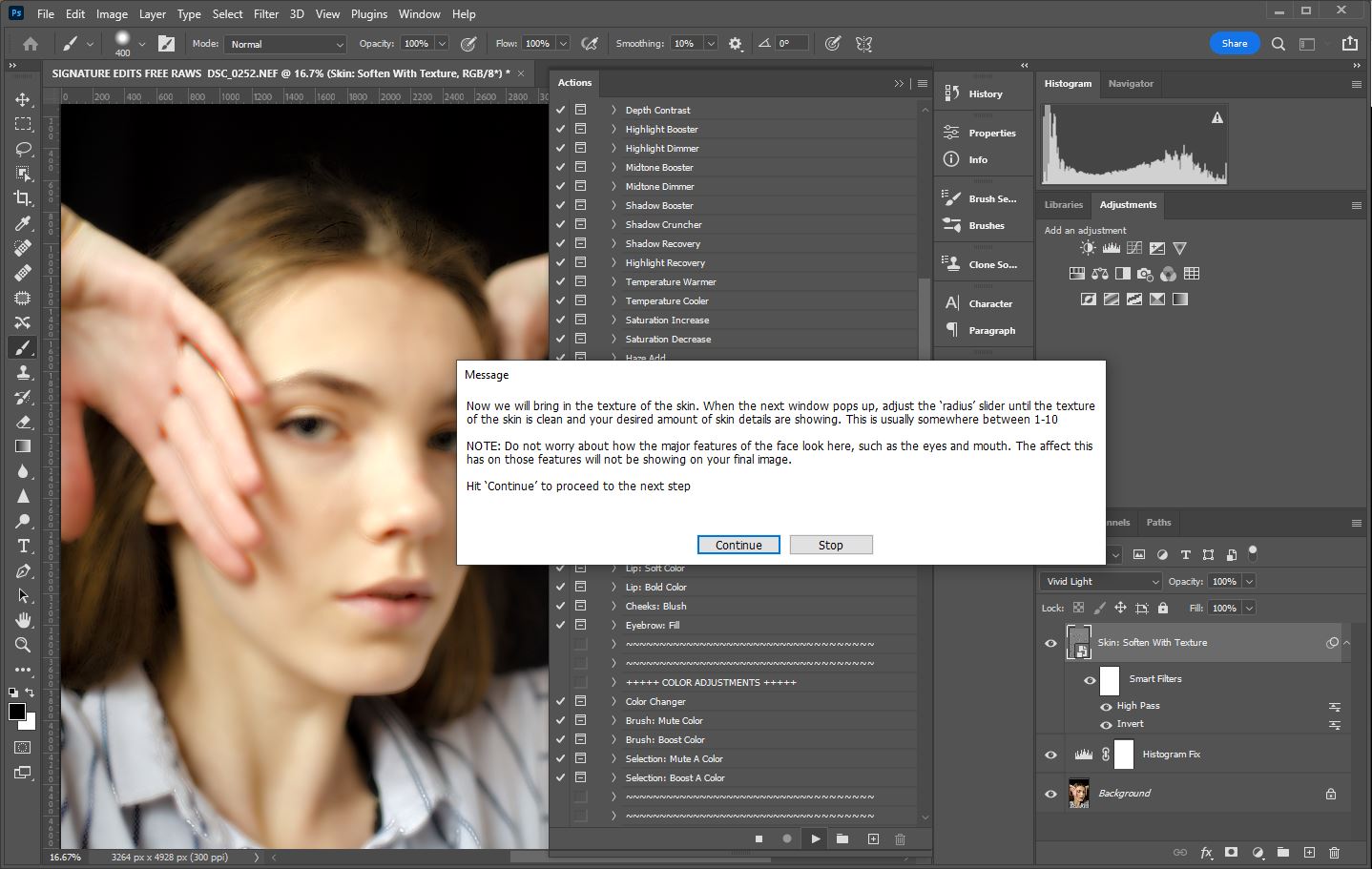Hide the Background layer visibility eye

coord(1050,794)
